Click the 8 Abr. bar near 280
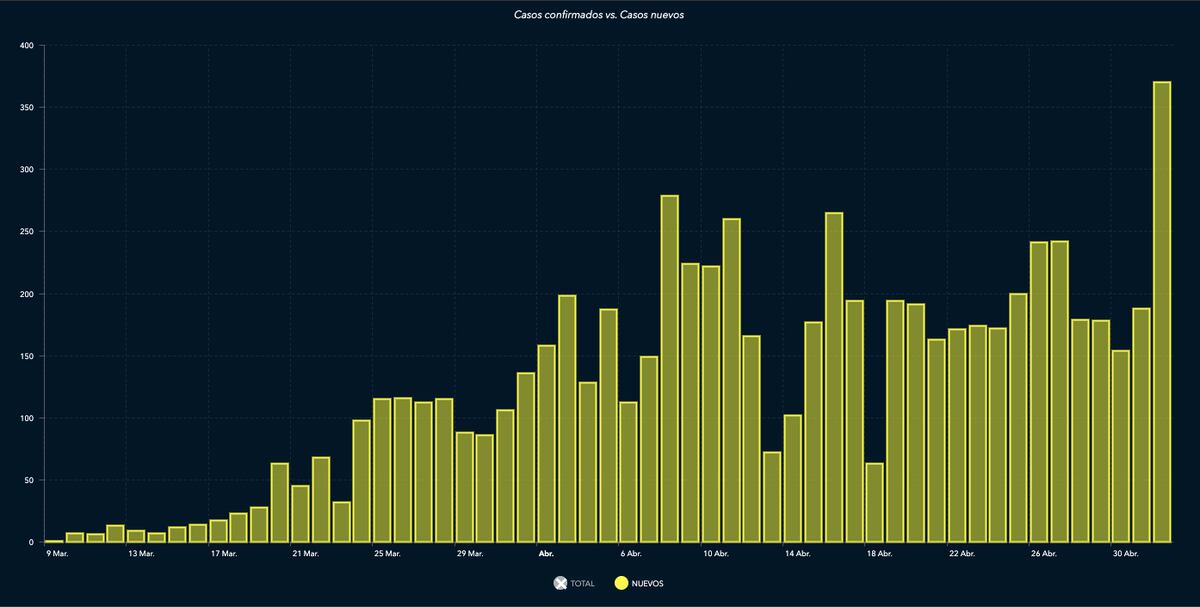This screenshot has width=1200, height=607. [x=669, y=369]
